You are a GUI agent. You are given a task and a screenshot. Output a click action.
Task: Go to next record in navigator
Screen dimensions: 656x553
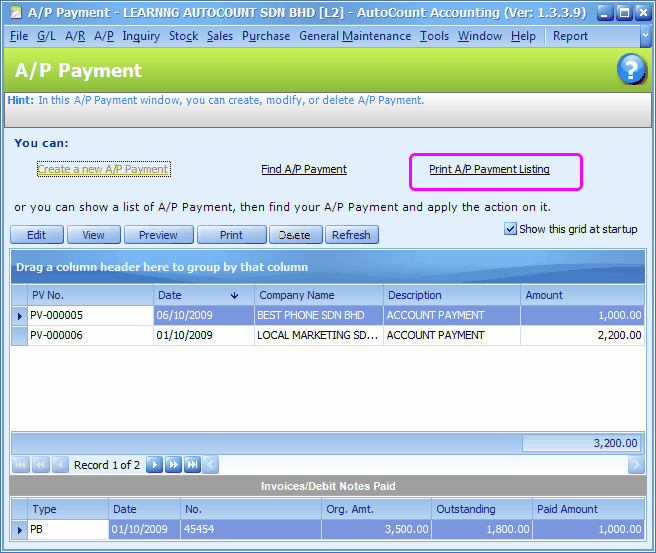pyautogui.click(x=155, y=465)
